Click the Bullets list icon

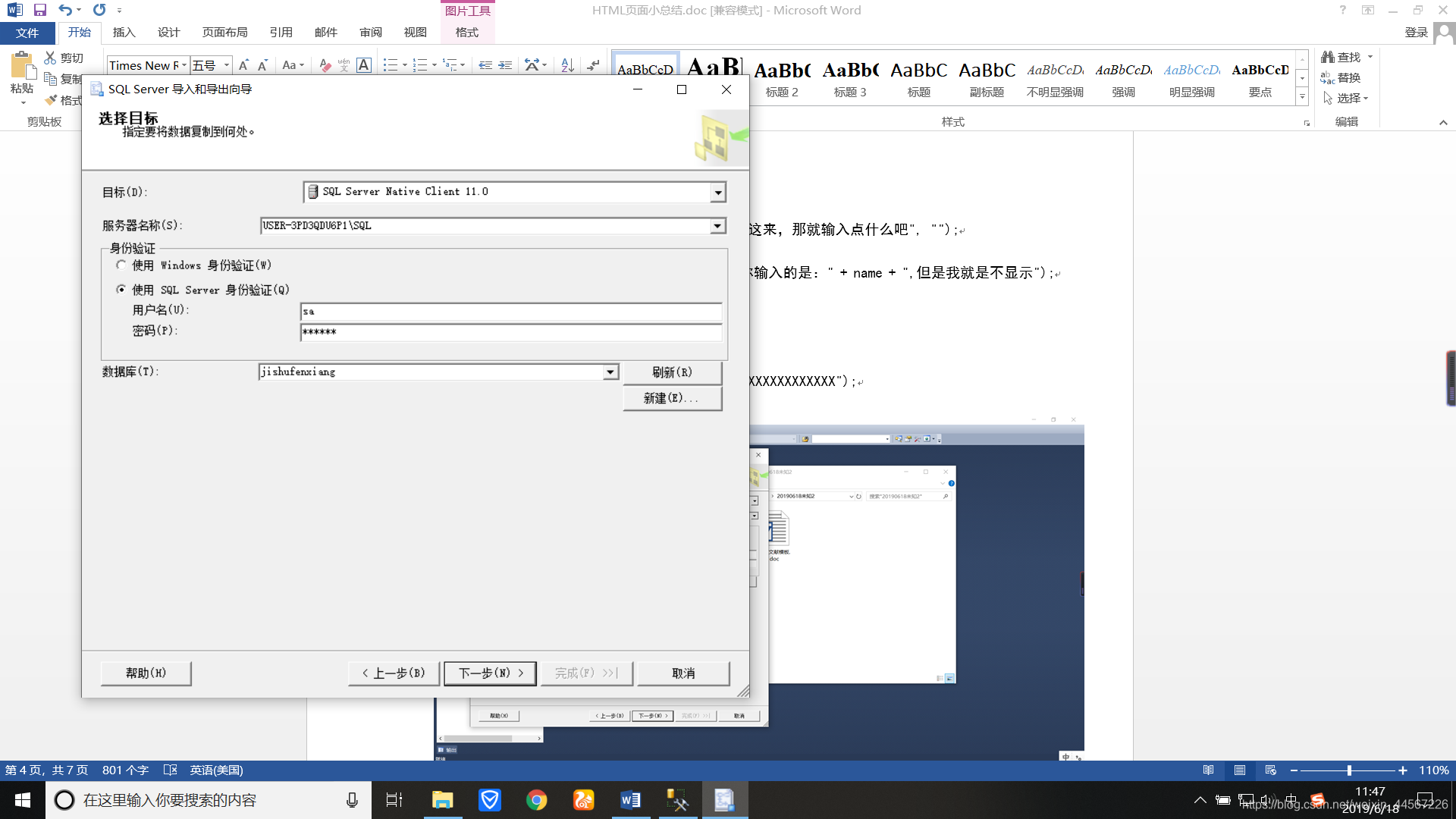391,65
